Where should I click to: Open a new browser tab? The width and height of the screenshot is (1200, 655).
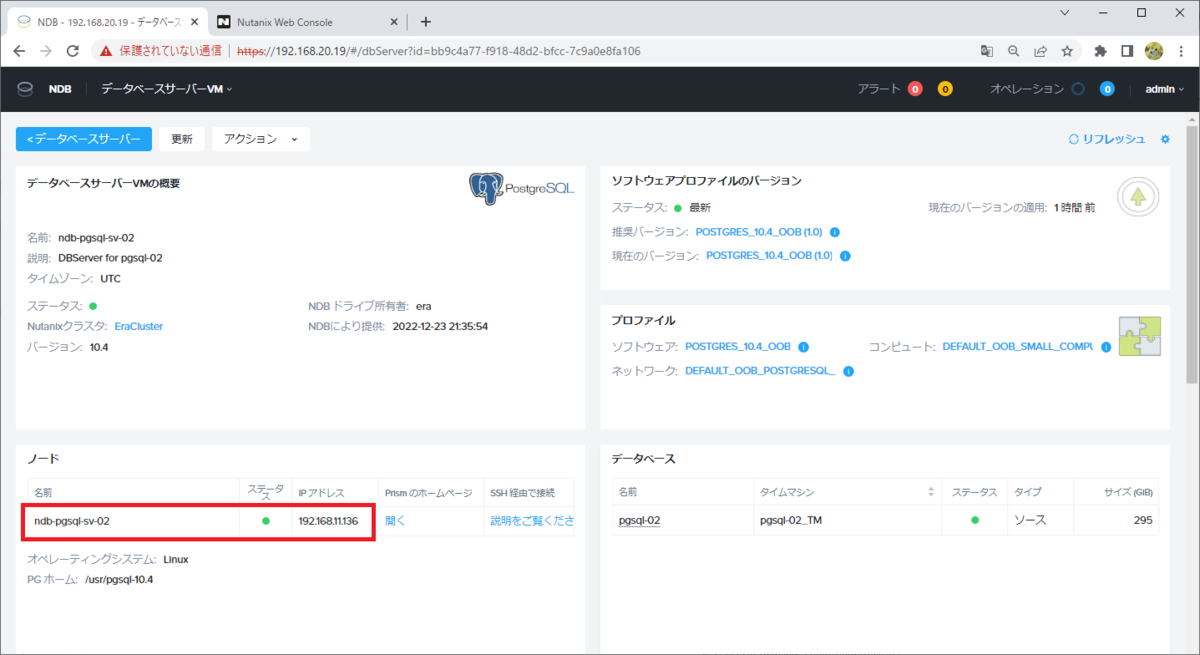coord(426,21)
